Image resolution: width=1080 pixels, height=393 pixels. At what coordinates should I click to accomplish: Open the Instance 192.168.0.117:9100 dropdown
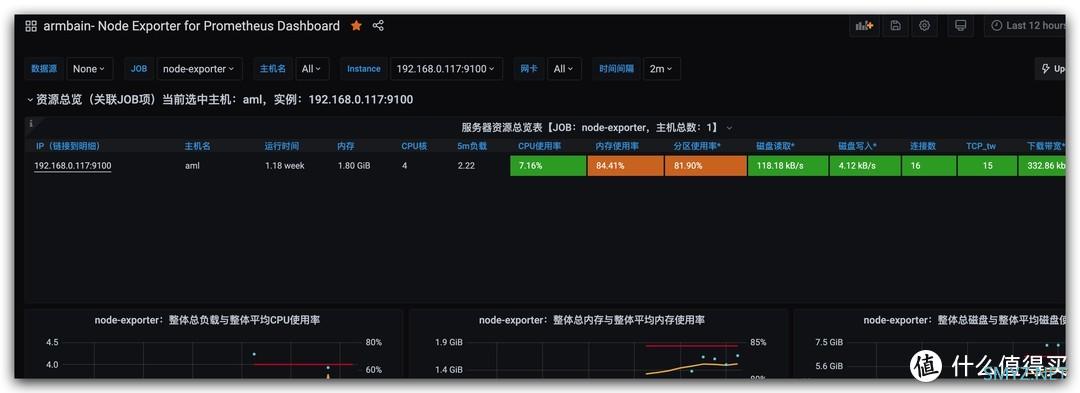pyautogui.click(x=446, y=69)
